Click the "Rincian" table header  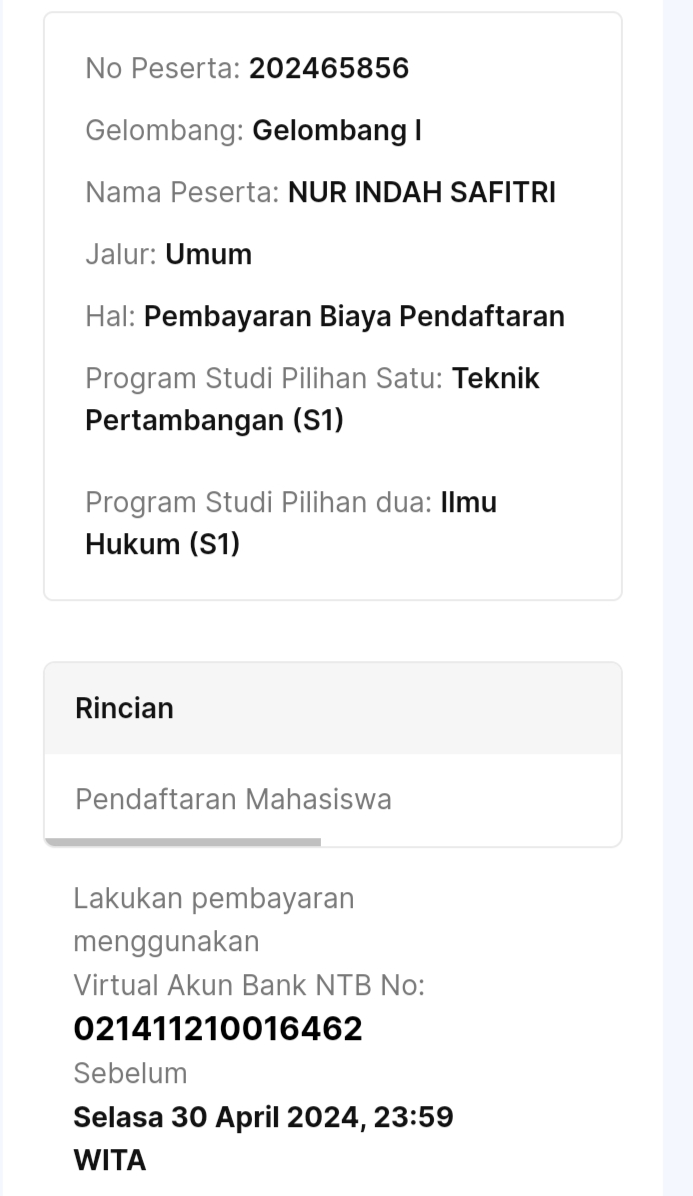click(124, 708)
